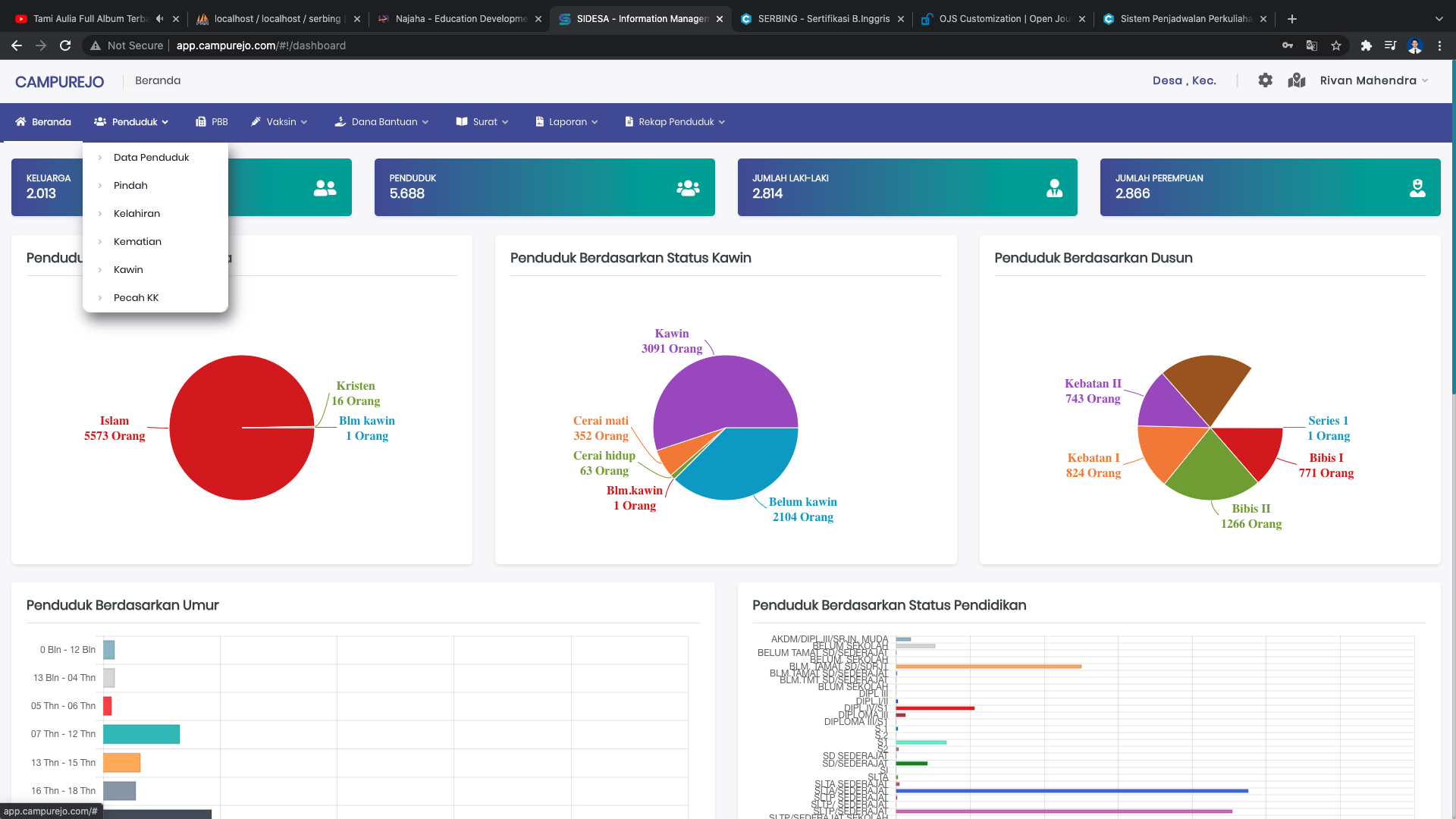This screenshot has height=819, width=1456.
Task: Expand the Vaksin dropdown menu
Action: [x=280, y=122]
